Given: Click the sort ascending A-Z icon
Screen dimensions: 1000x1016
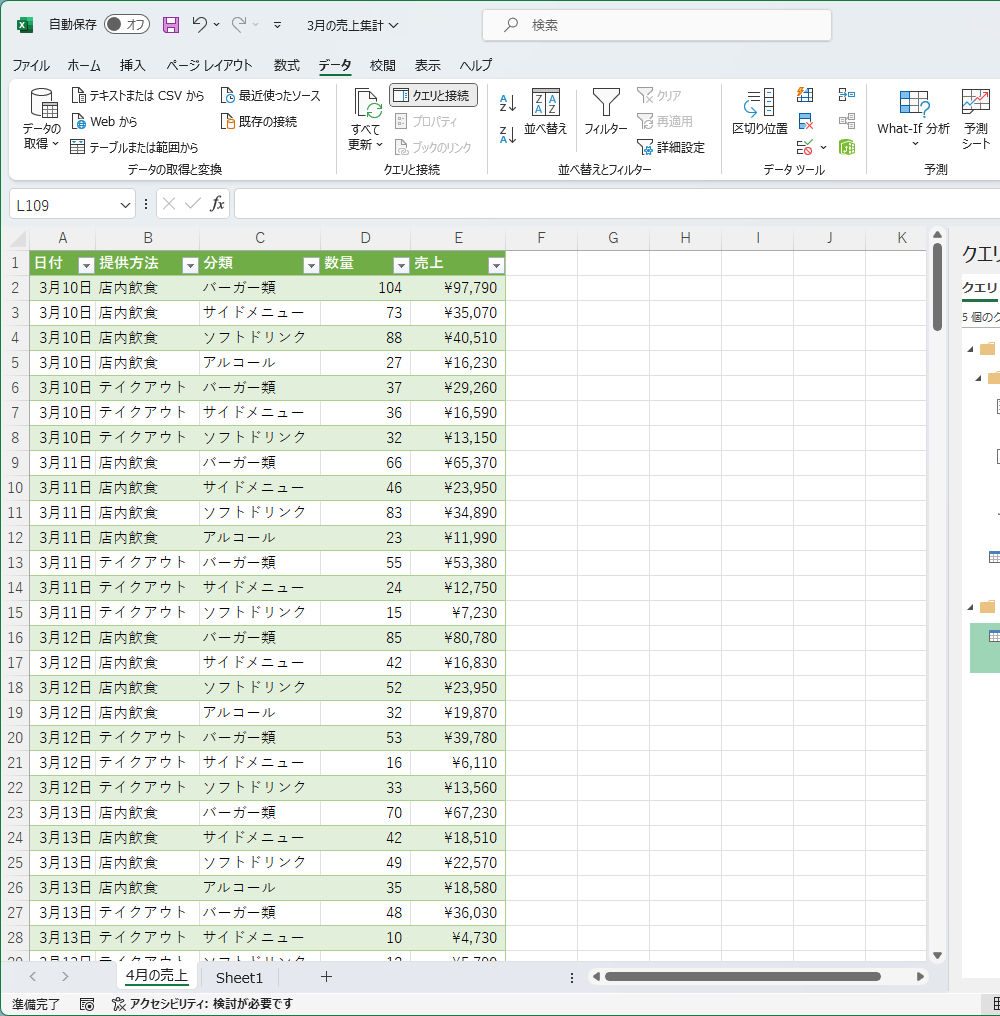Looking at the screenshot, I should click(x=507, y=103).
